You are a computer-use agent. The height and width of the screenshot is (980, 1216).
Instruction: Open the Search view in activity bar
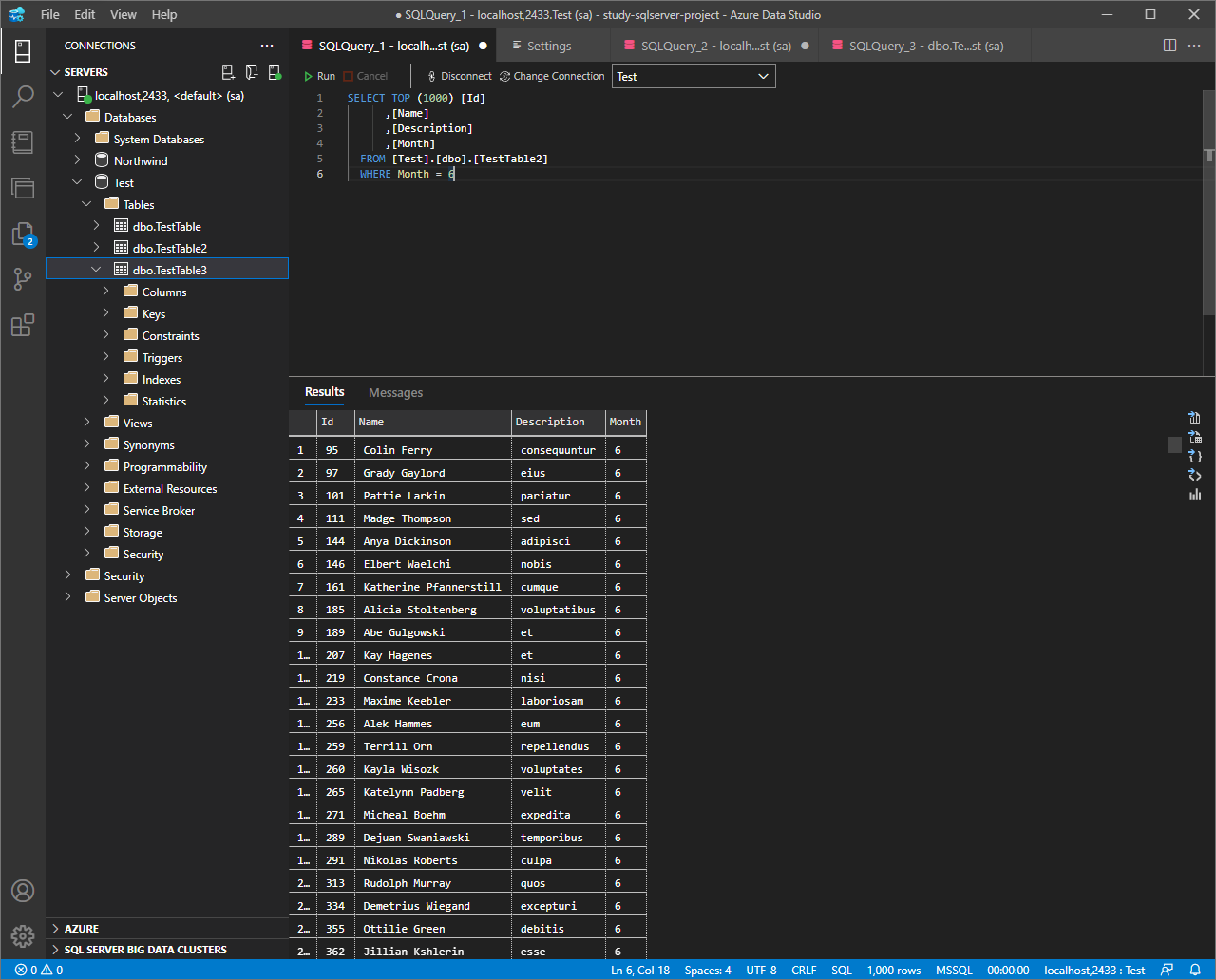[23, 97]
